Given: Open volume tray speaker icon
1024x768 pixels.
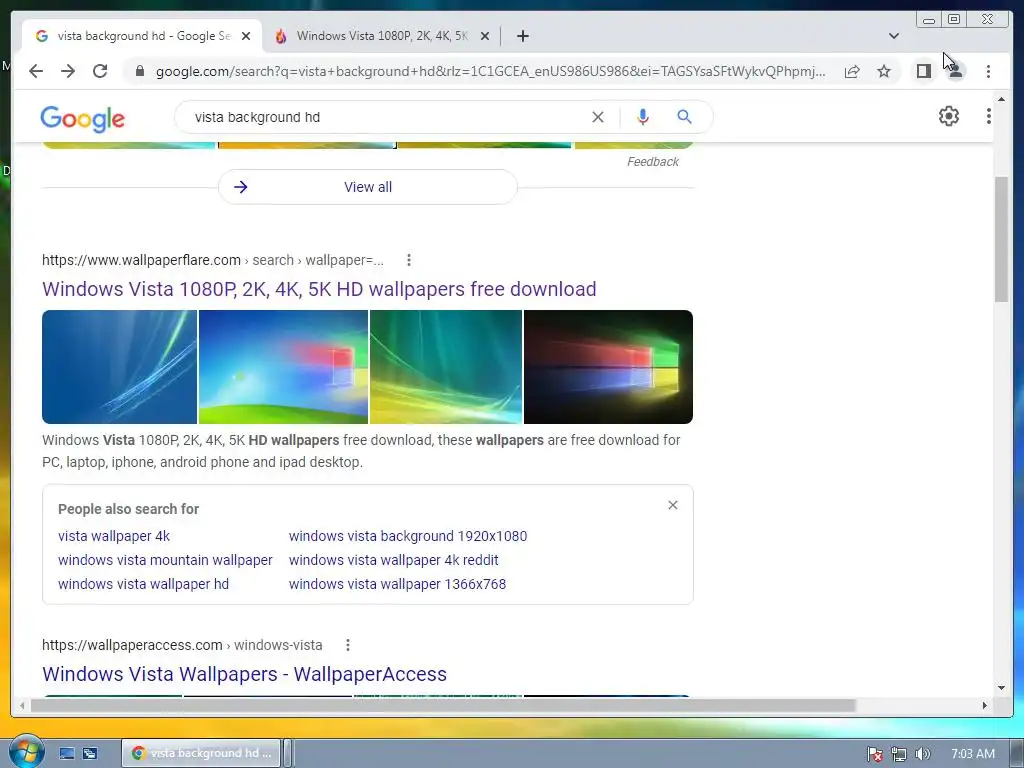Looking at the screenshot, I should coord(922,754).
